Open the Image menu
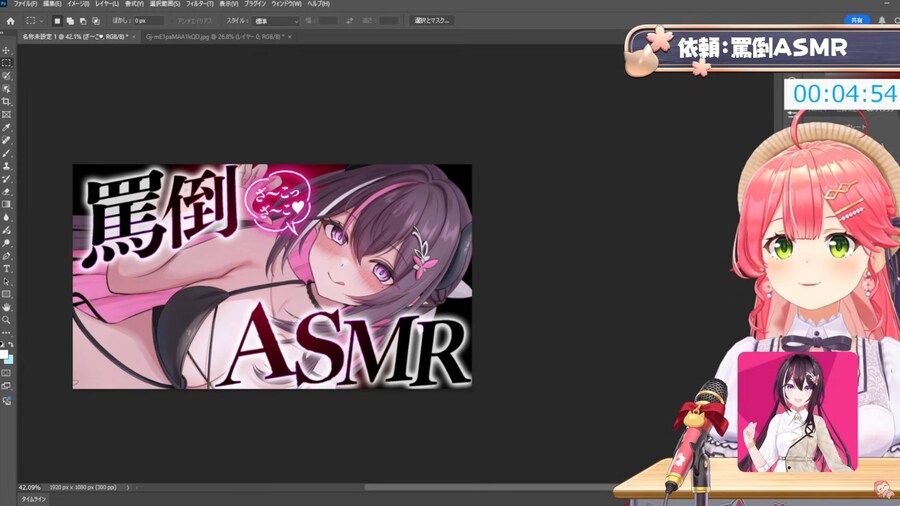The image size is (900, 506). pos(78,4)
